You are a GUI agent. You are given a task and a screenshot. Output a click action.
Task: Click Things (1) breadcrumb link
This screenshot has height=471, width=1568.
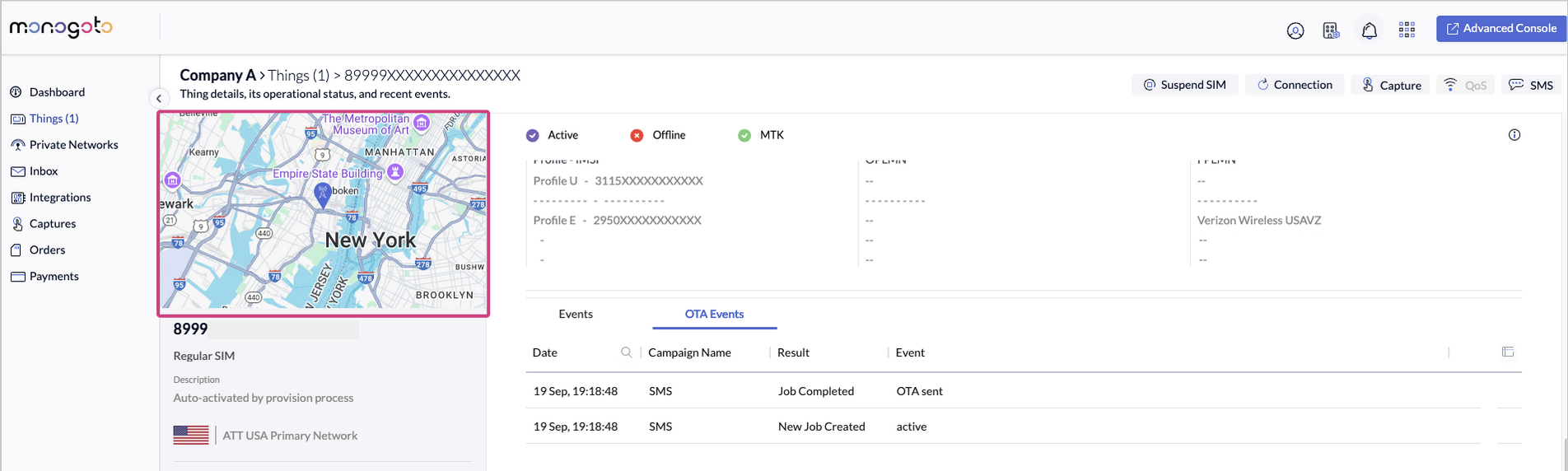pos(298,76)
